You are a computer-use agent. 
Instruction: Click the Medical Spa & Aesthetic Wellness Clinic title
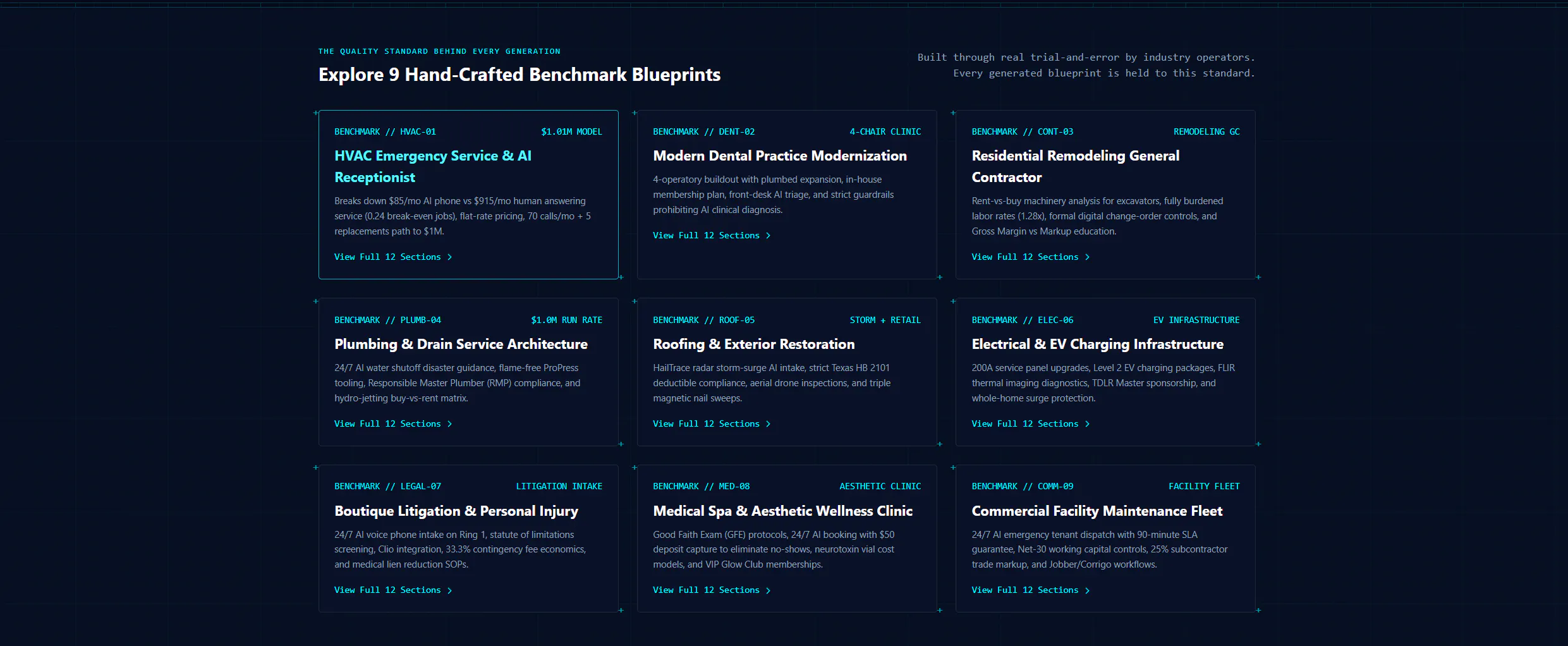coord(783,511)
